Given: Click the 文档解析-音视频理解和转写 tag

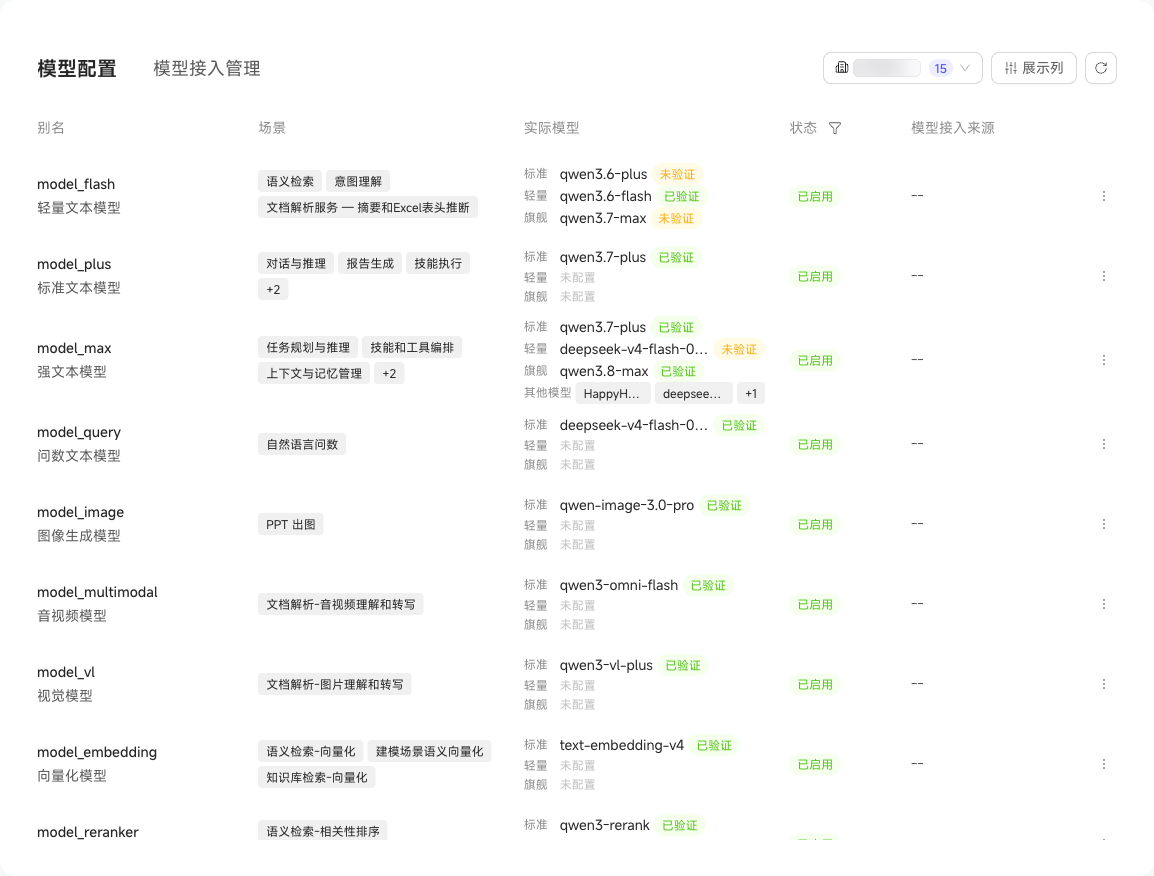Looking at the screenshot, I should point(341,604).
